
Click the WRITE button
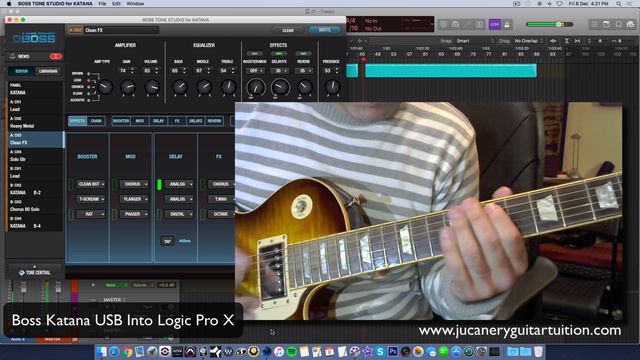coord(324,30)
